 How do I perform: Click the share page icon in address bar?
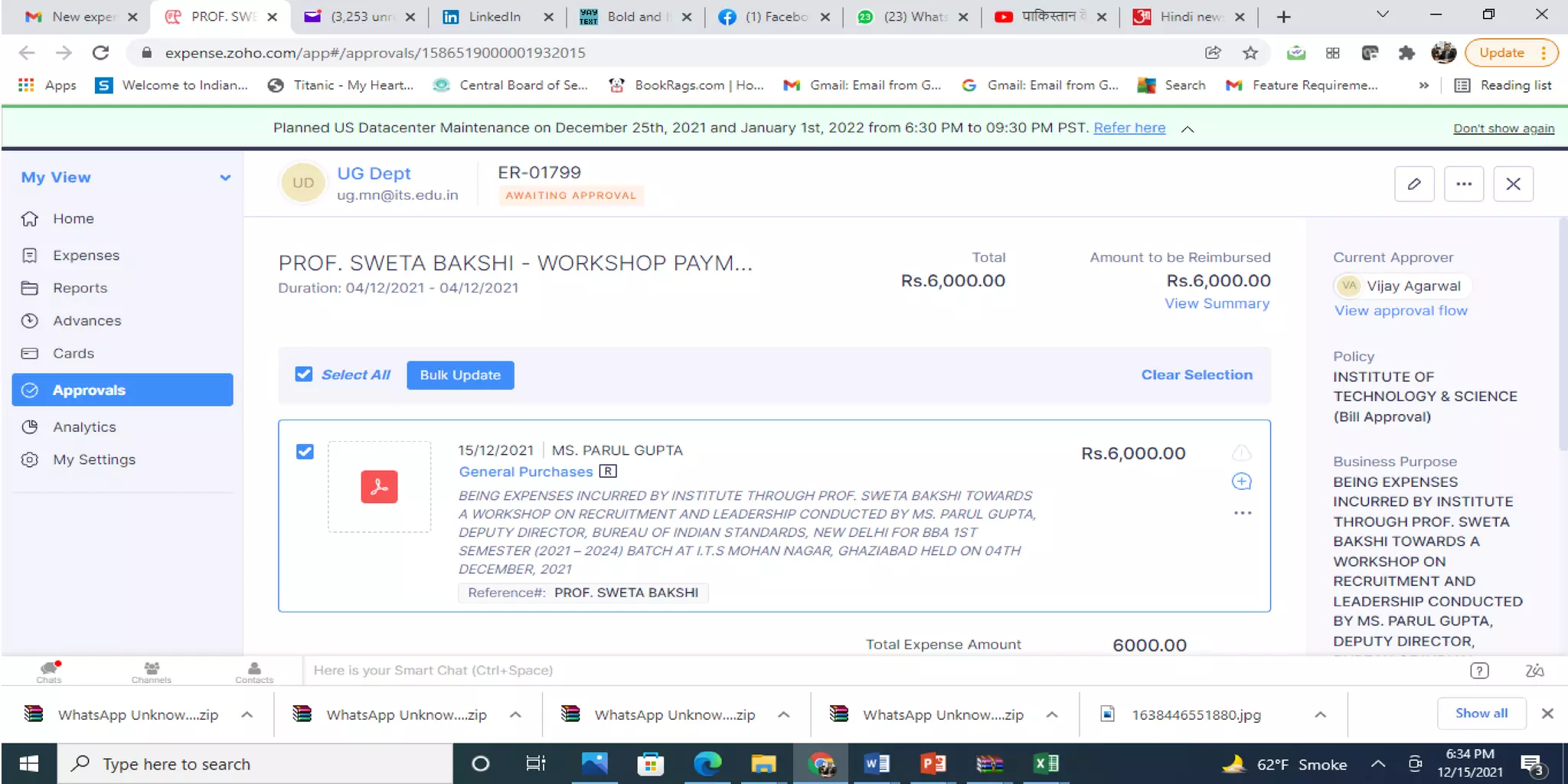pyautogui.click(x=1213, y=53)
